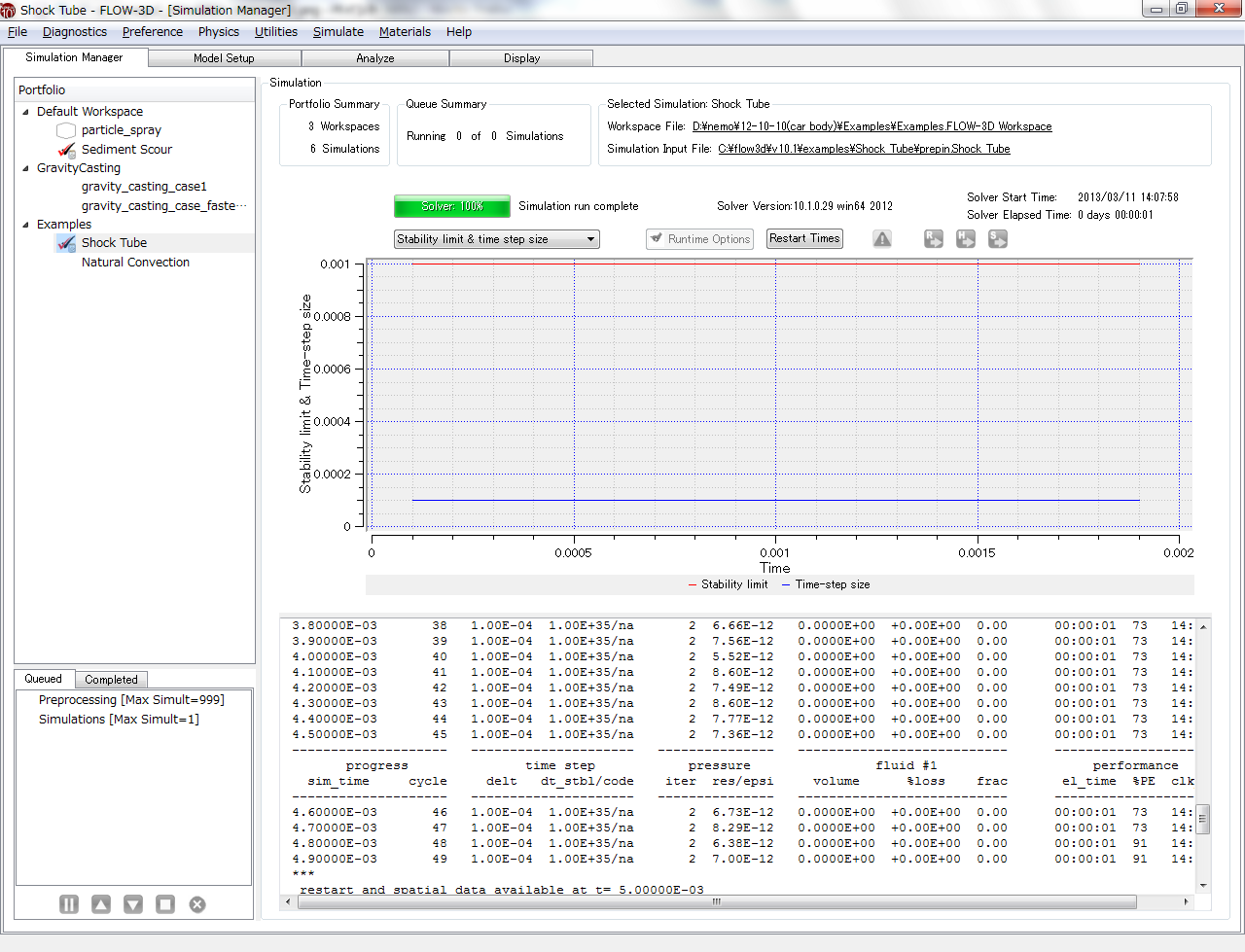Open the Help menu

coord(459,32)
